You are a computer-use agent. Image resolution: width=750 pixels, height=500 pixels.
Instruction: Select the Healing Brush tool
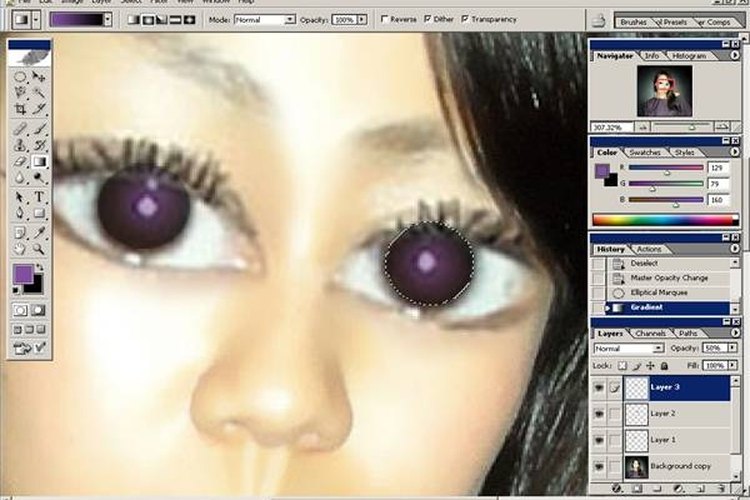(x=20, y=128)
